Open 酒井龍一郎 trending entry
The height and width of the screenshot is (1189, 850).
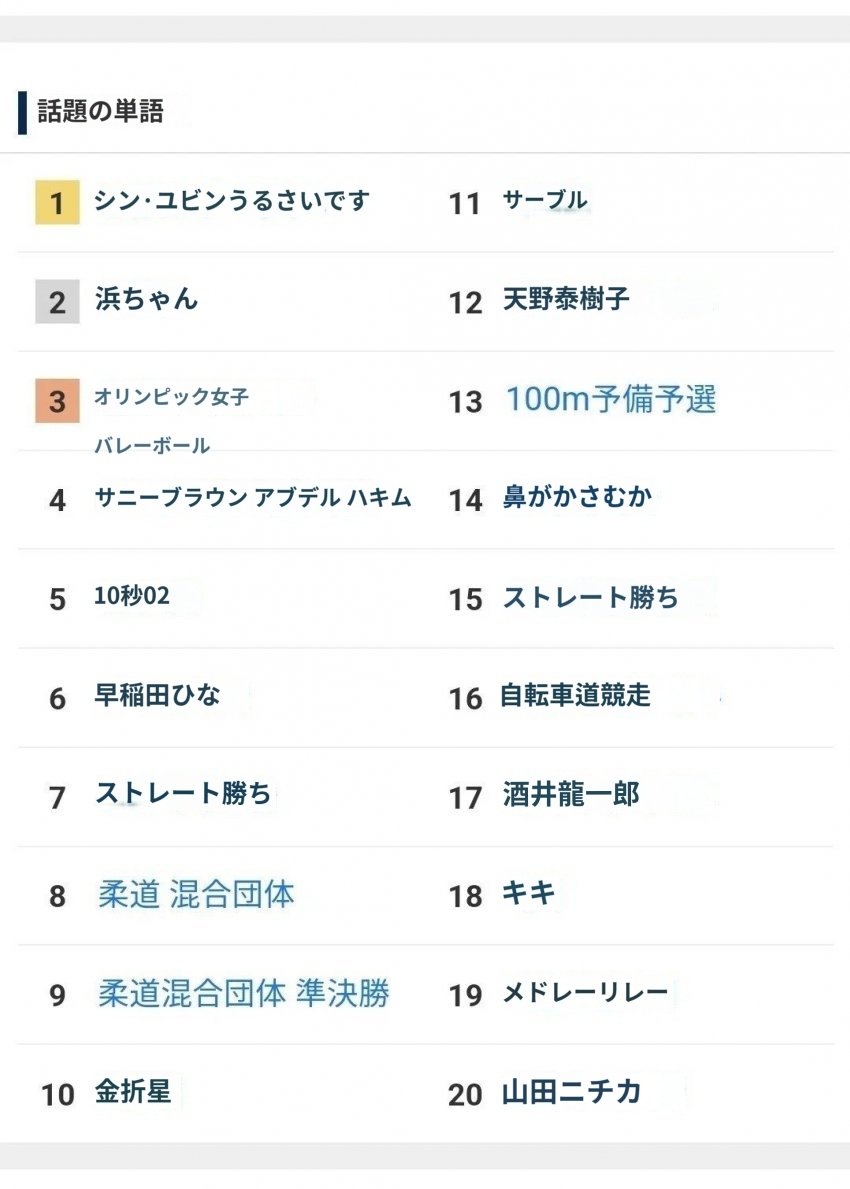click(571, 795)
